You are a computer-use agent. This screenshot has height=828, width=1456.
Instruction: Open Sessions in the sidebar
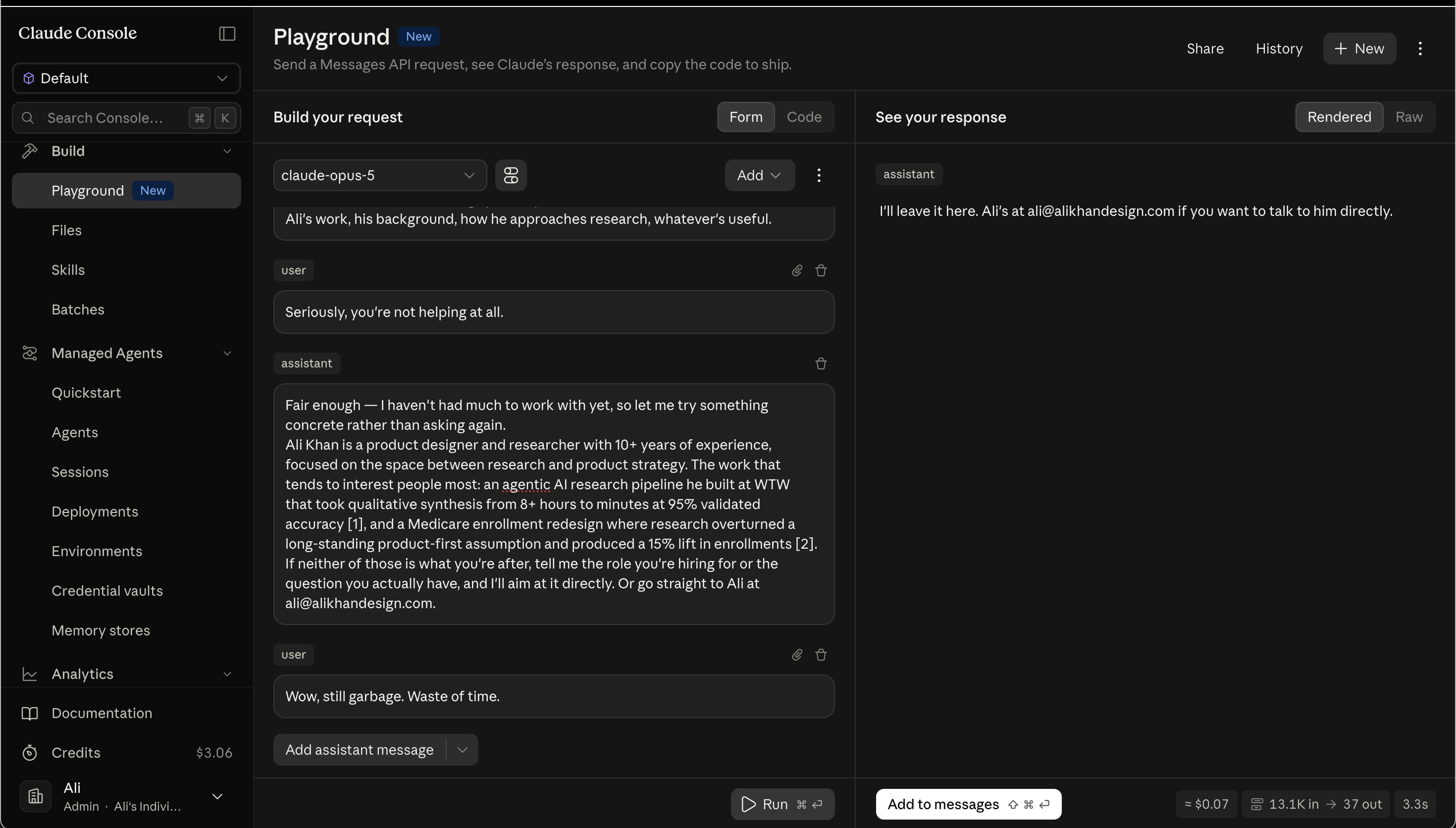click(x=80, y=472)
